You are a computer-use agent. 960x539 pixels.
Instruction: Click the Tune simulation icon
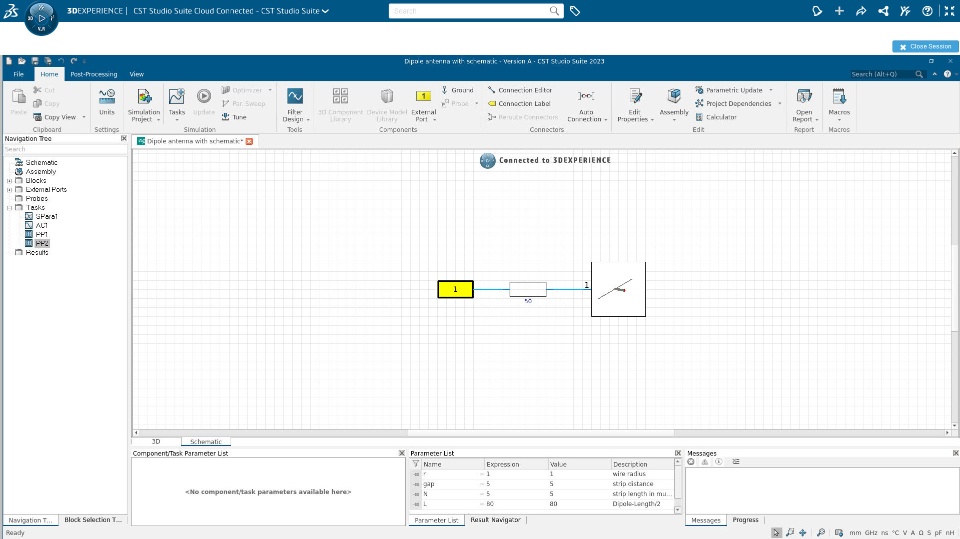point(226,117)
